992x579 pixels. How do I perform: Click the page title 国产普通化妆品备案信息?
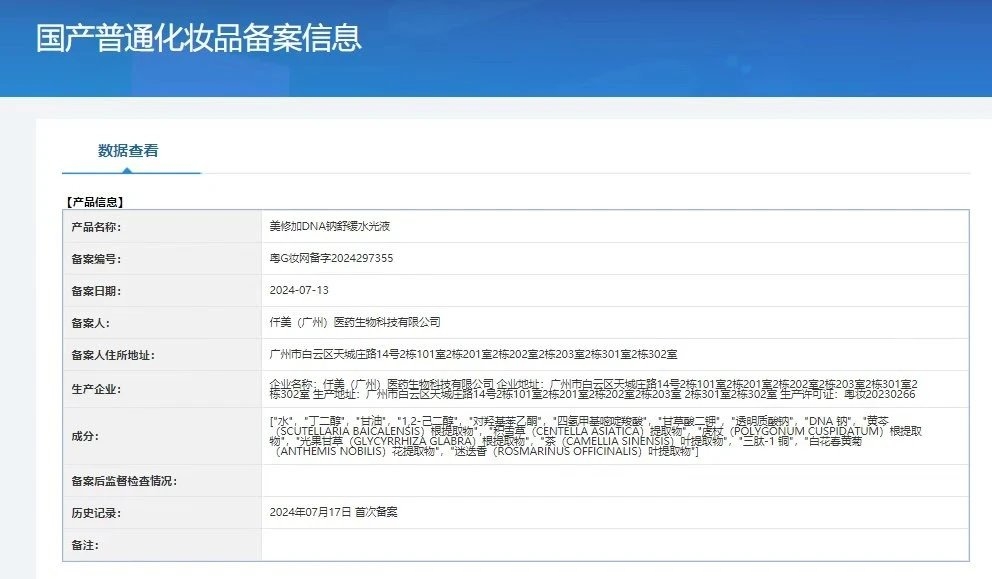coord(199,38)
